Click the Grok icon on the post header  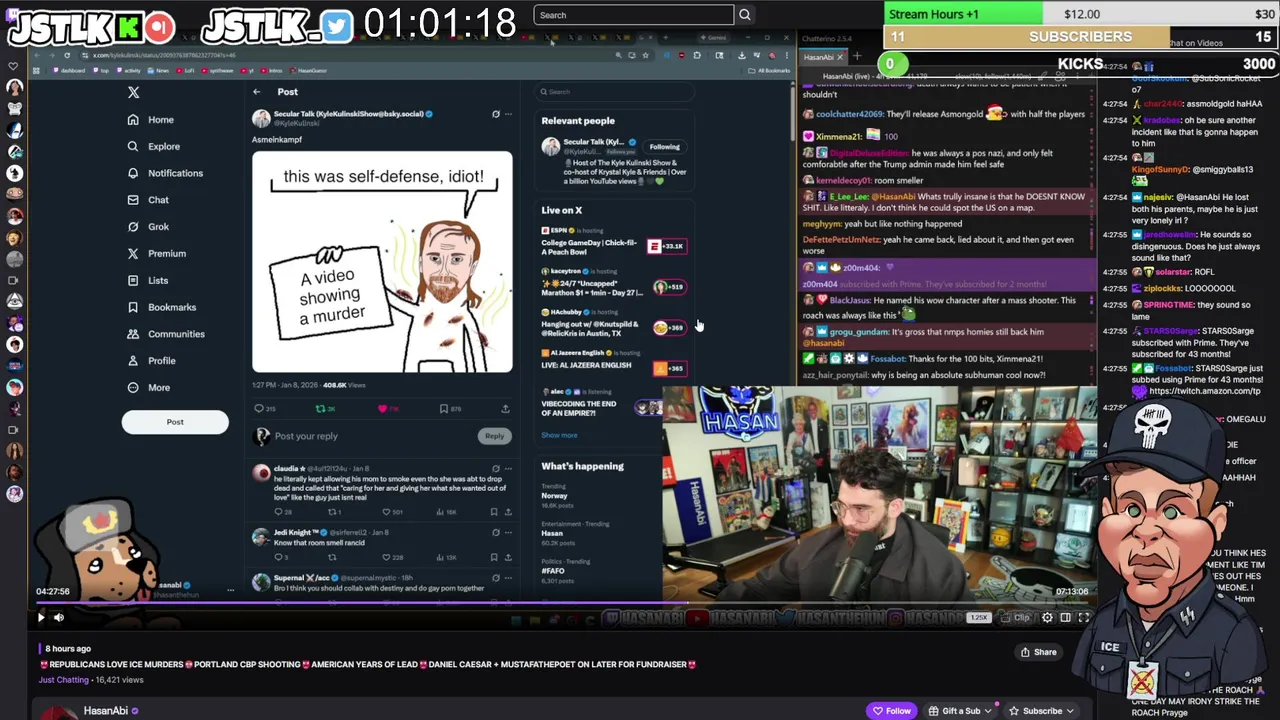tap(495, 114)
